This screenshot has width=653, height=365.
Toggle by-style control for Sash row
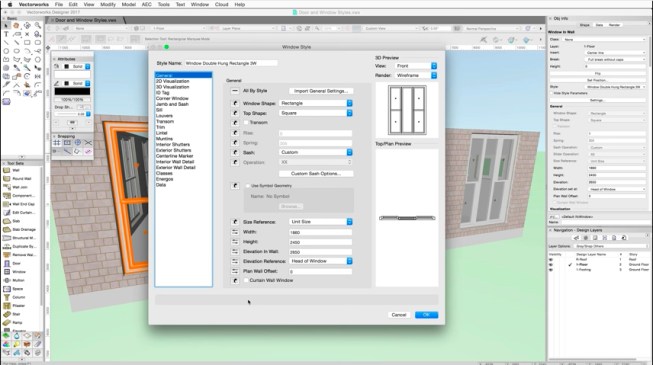235,152
